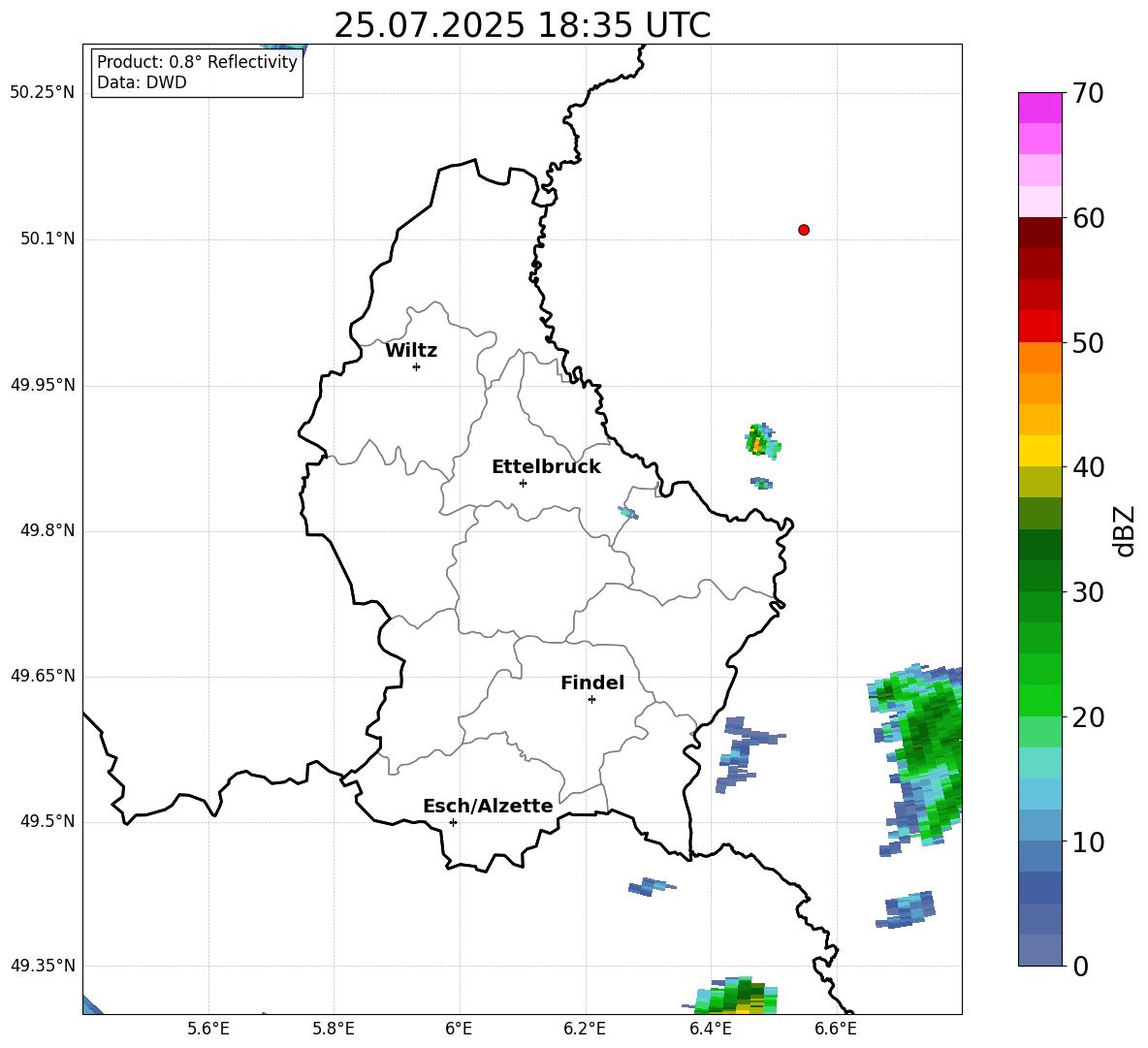This screenshot has width=1148, height=1048.
Task: Click the 49.35°N latitude label
Action: pos(43,966)
